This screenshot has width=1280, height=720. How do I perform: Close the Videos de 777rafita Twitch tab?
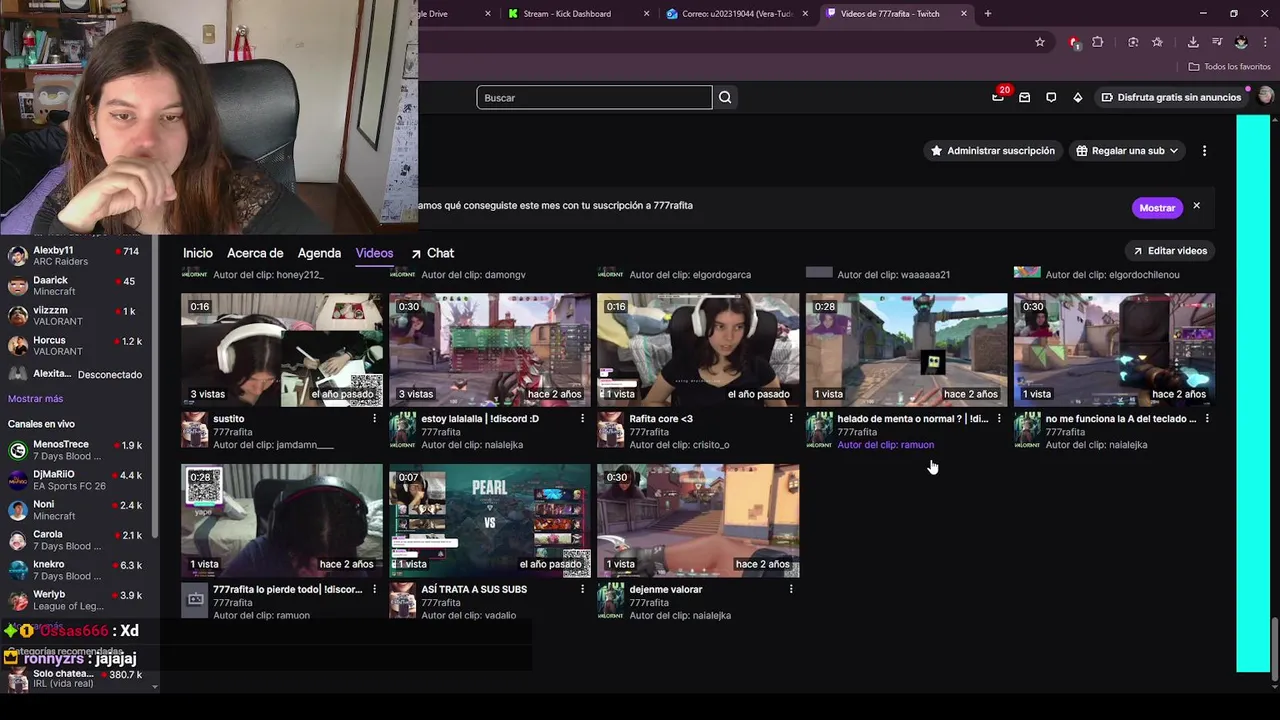point(964,14)
